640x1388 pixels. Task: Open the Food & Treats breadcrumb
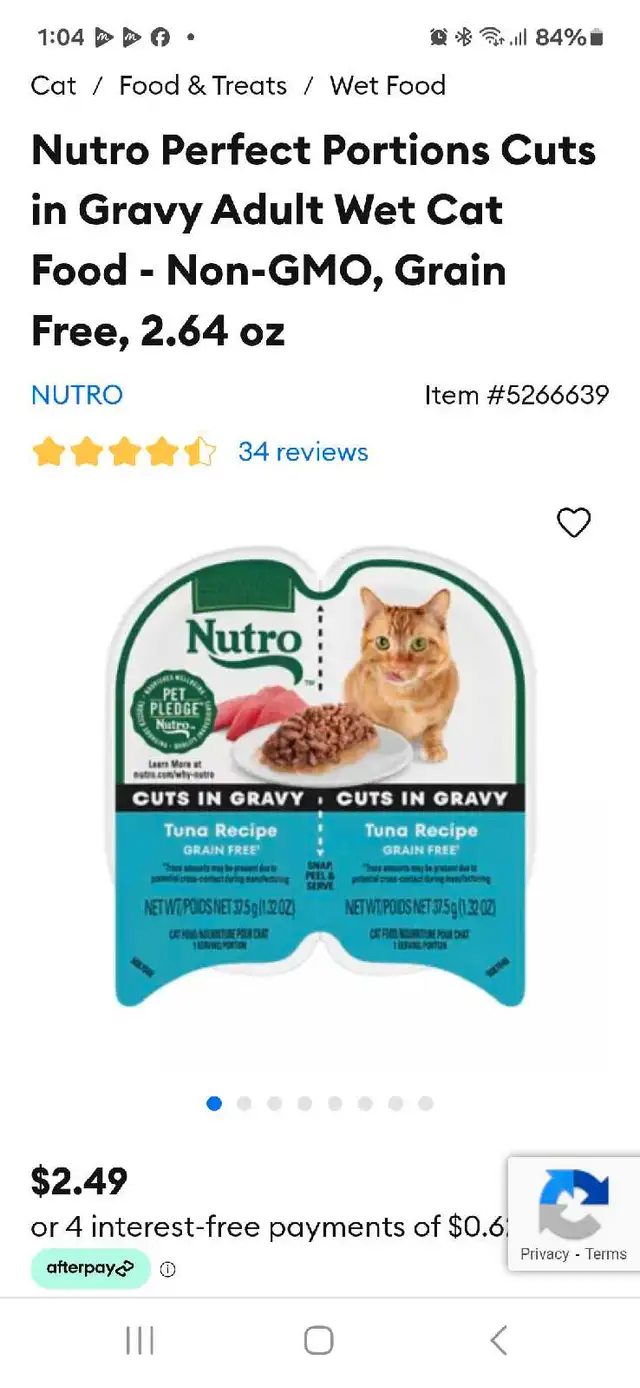(x=203, y=86)
